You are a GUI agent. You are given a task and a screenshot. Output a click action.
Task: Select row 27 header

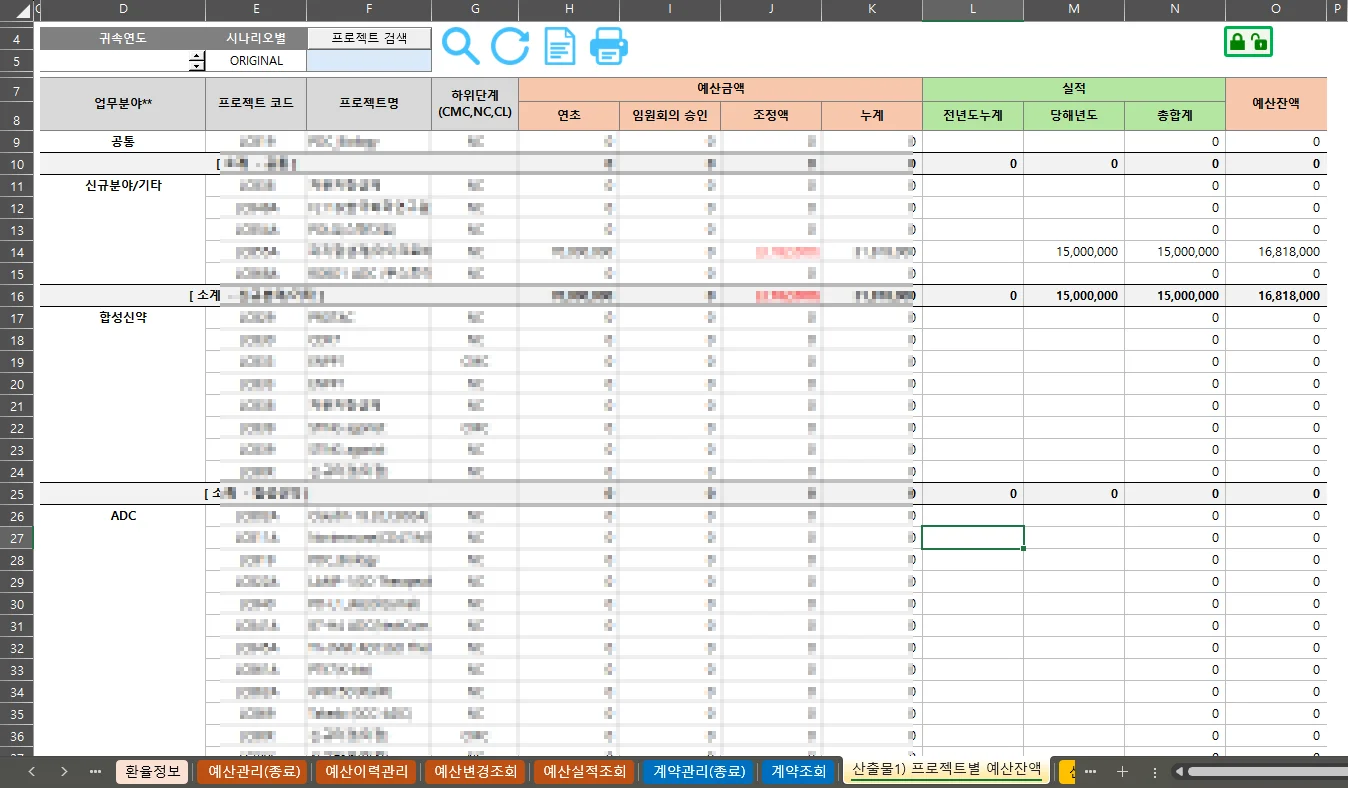17,538
